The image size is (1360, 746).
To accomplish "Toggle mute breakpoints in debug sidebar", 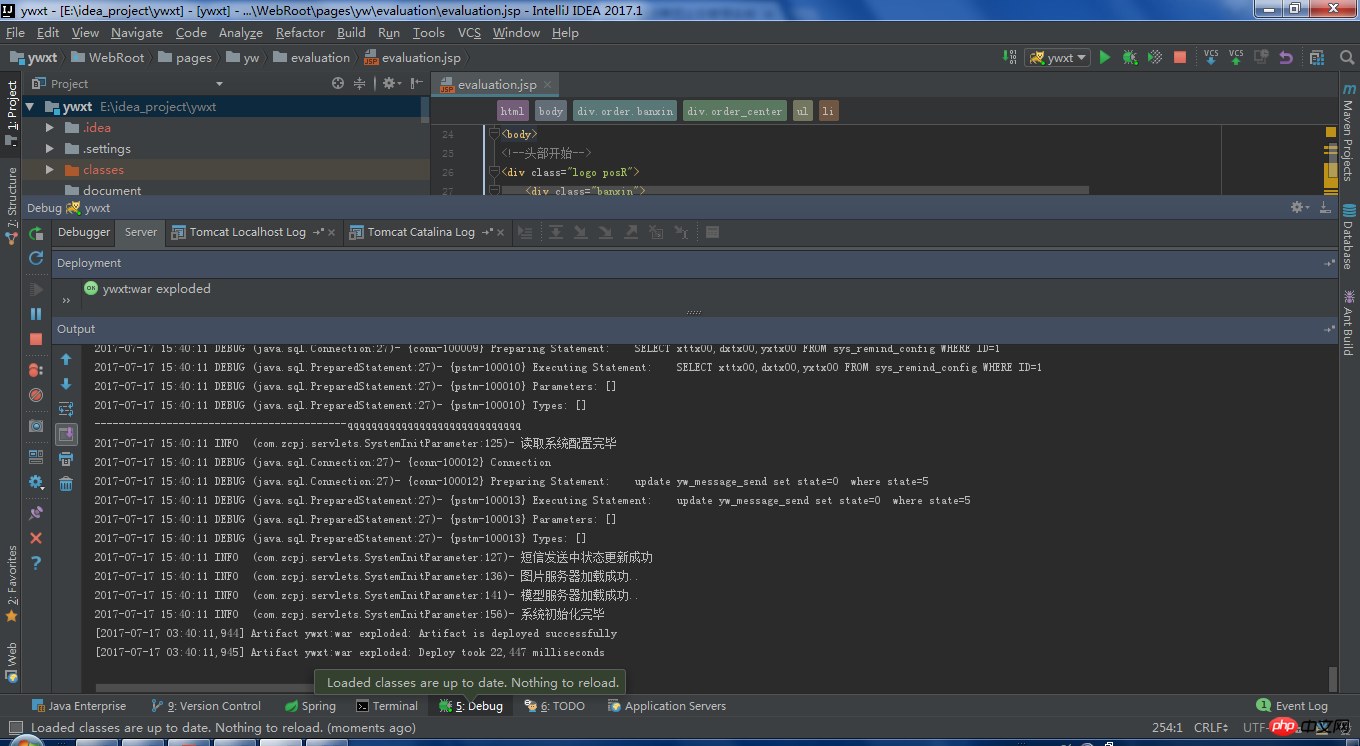I will point(36,395).
